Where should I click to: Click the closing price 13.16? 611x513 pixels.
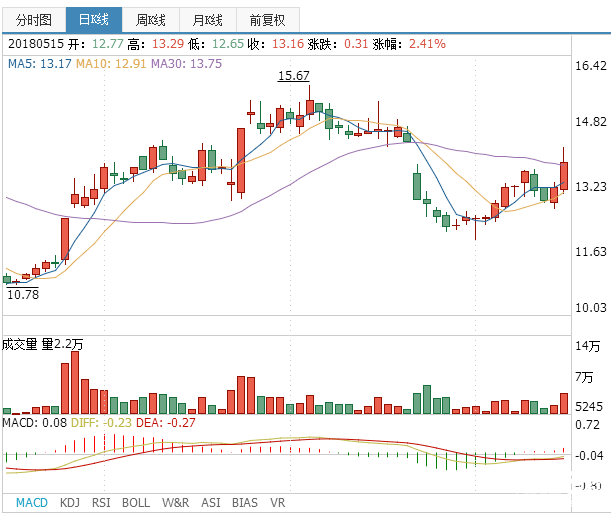288,44
